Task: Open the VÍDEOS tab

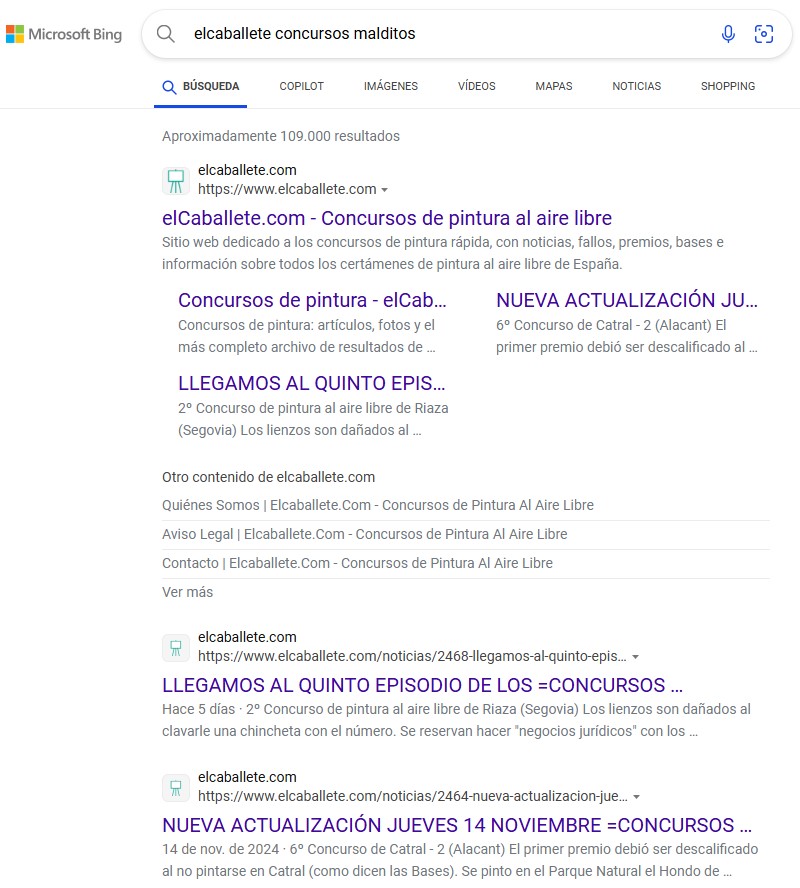Action: (x=477, y=86)
